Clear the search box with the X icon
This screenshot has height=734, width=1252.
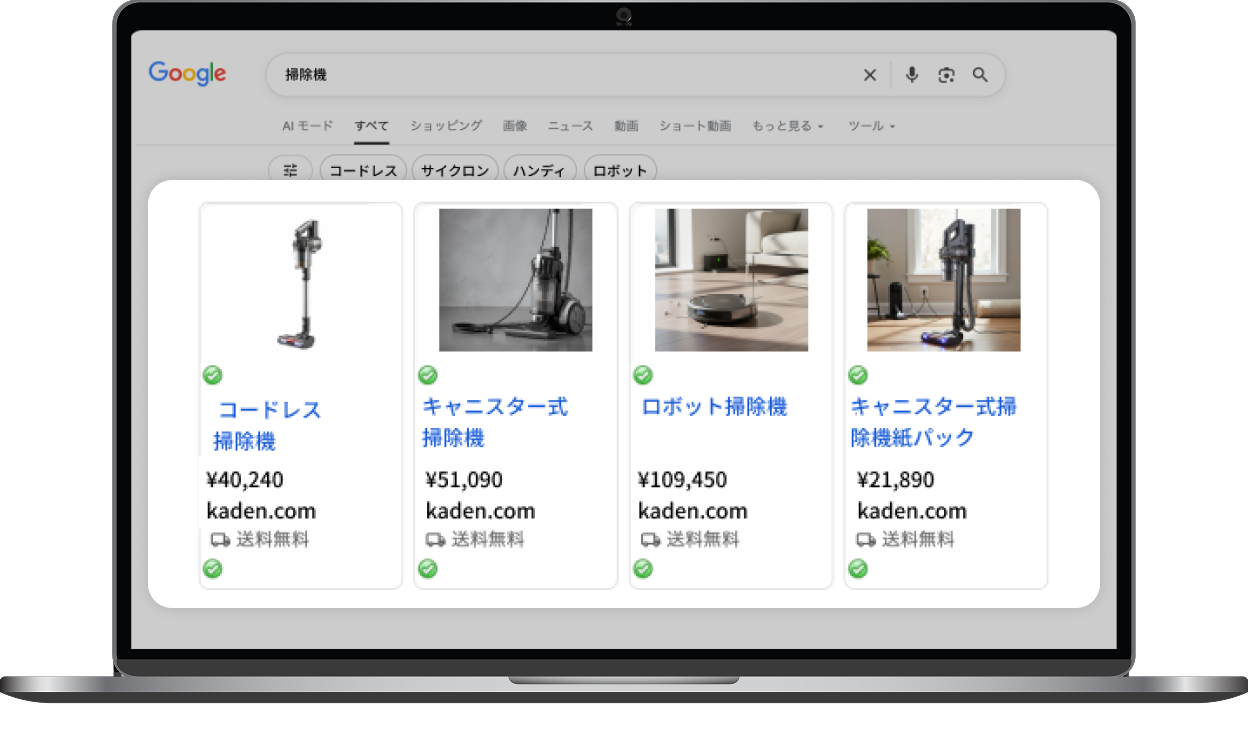pos(870,75)
